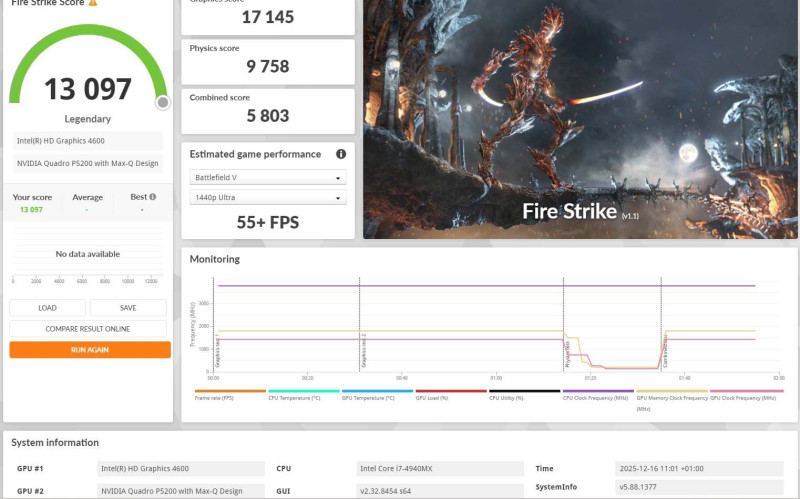Click NVIDIA Quadro P5200 label under the gauge

coord(88,163)
